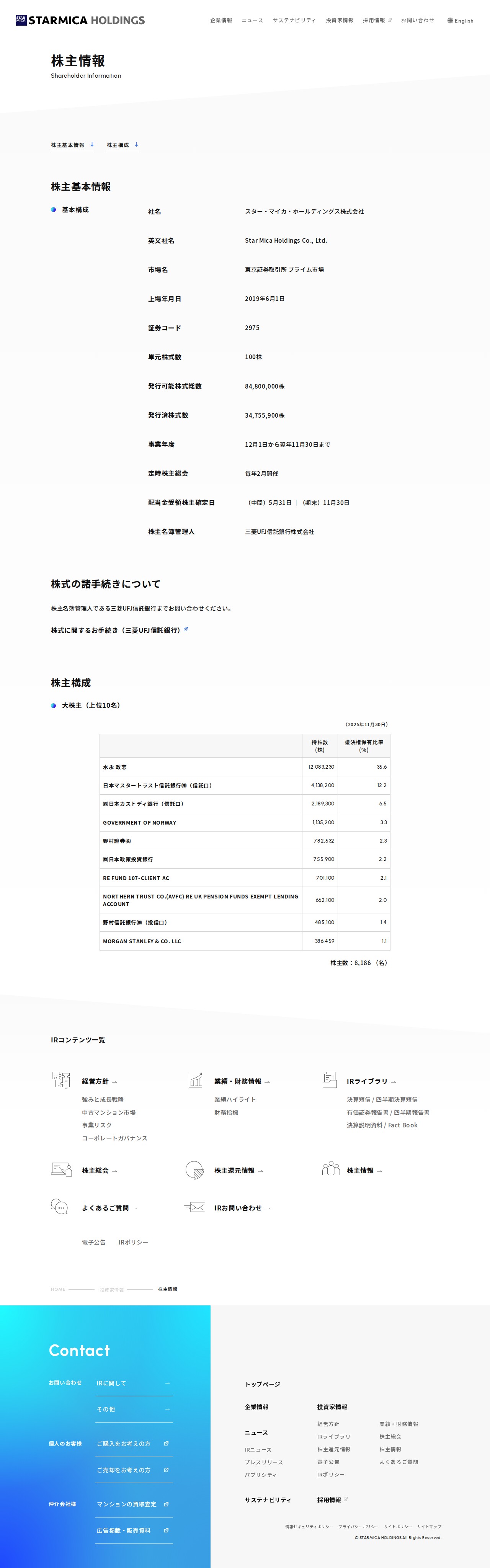Open 株主還元情報 footer link
Viewport: 490px width, 1568px height.
[x=333, y=1449]
